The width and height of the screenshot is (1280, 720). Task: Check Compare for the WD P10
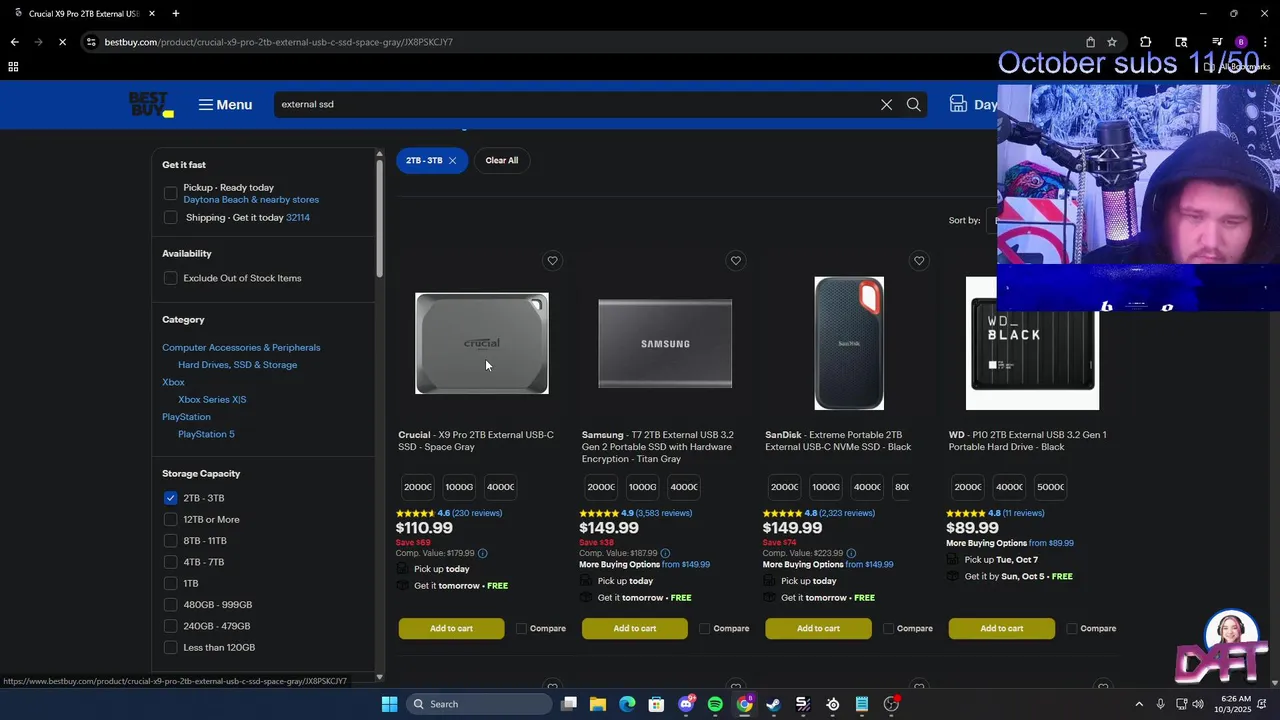(1072, 628)
